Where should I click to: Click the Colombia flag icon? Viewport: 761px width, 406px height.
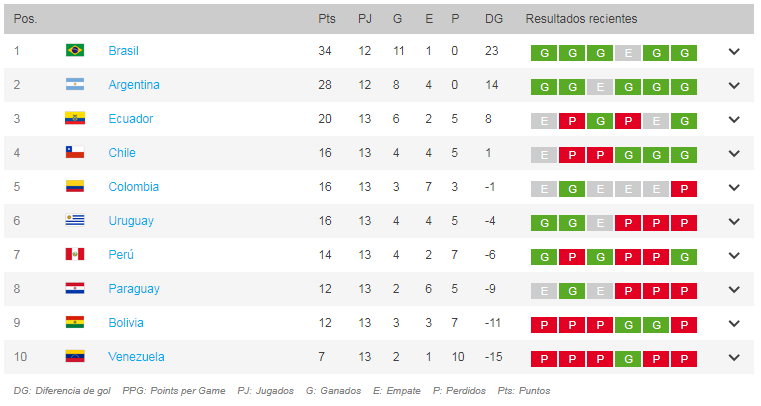74,187
